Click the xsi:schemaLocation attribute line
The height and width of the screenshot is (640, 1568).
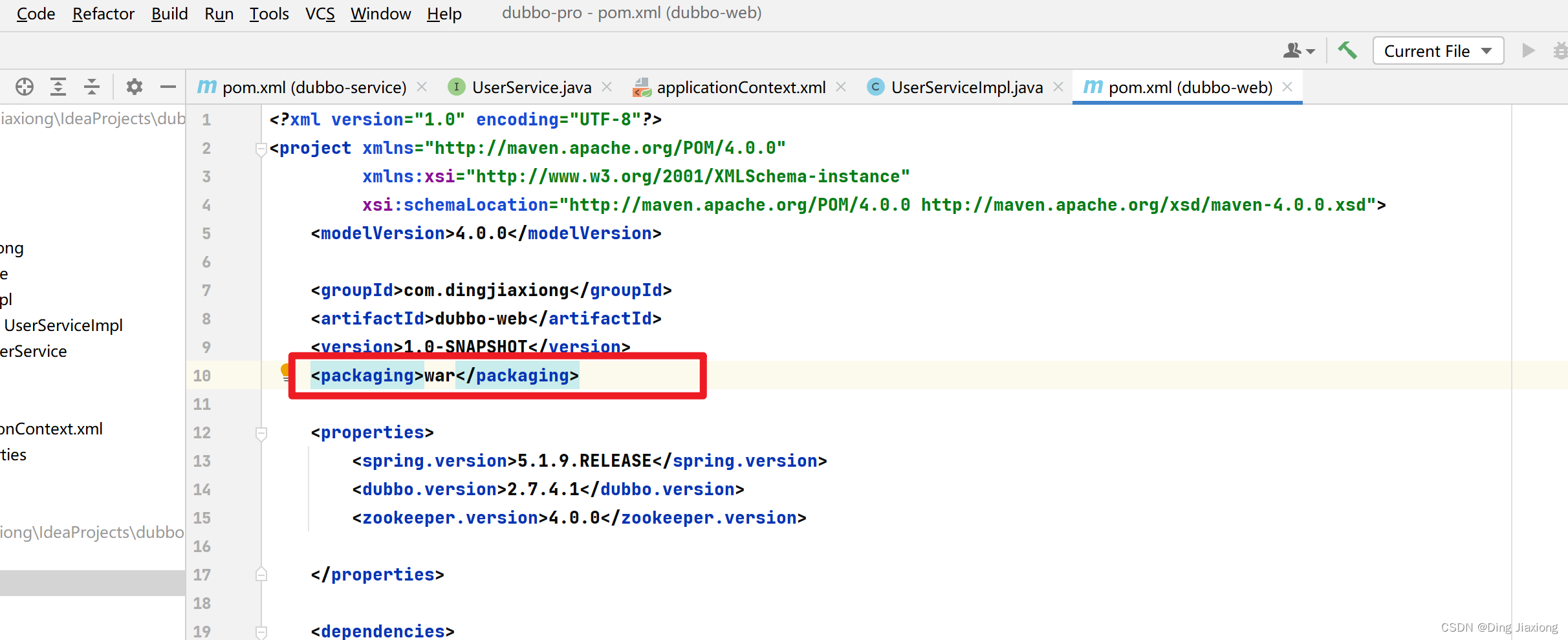click(x=874, y=205)
